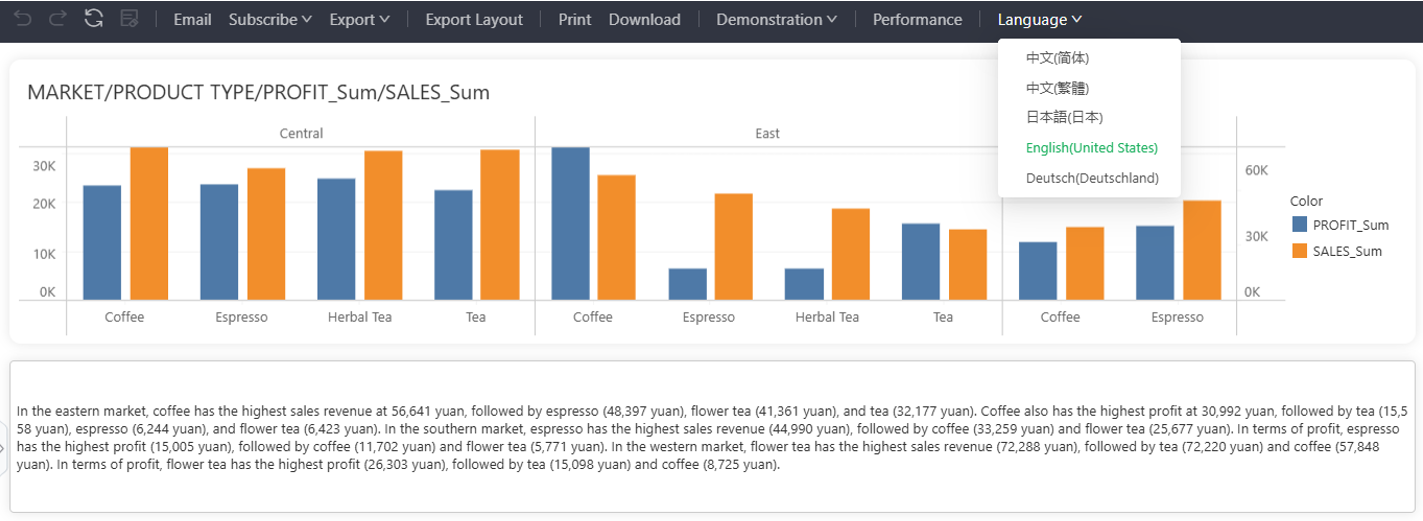Image resolution: width=1423 pixels, height=521 pixels.
Task: Click the undo arrow icon
Action: coord(22,19)
